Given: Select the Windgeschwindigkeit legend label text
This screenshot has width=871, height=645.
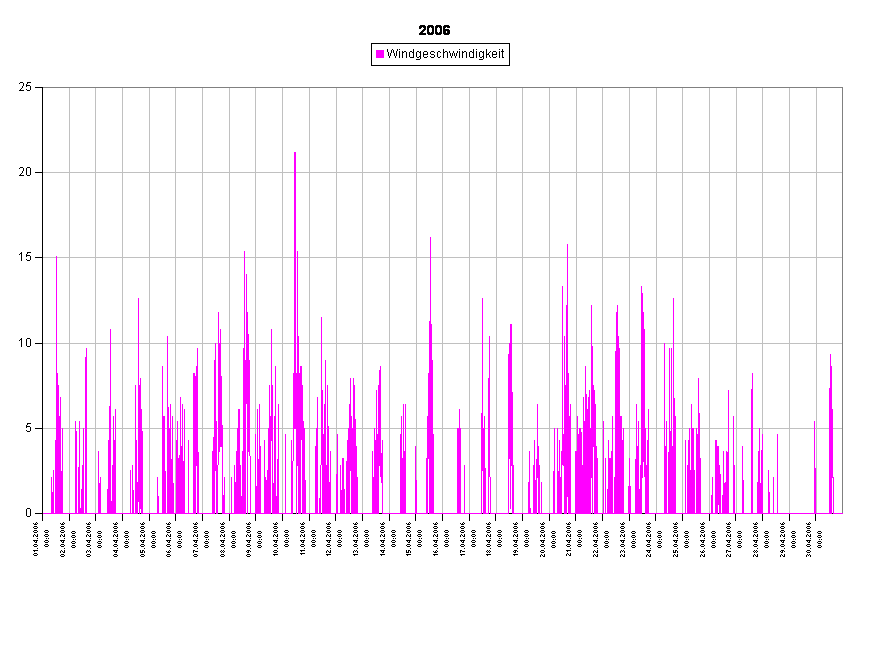Looking at the screenshot, I should tap(445, 54).
